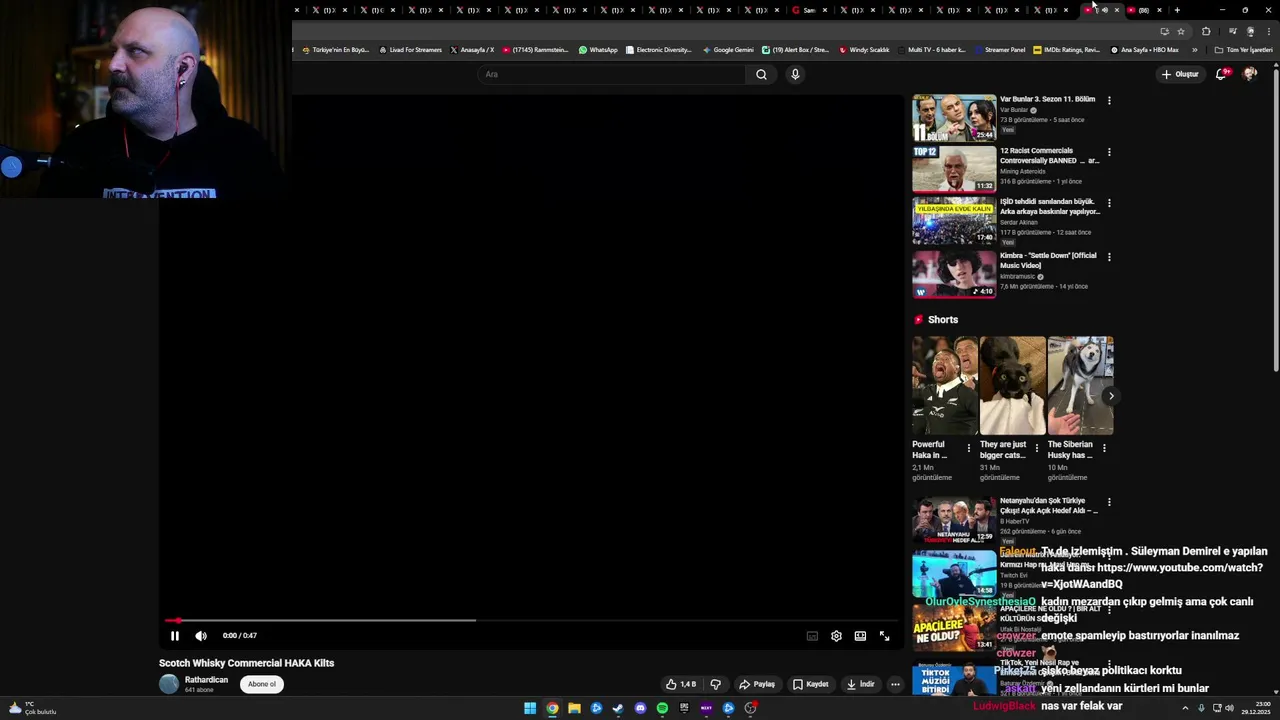Open a new browser tab
The height and width of the screenshot is (720, 1280).
[1177, 10]
